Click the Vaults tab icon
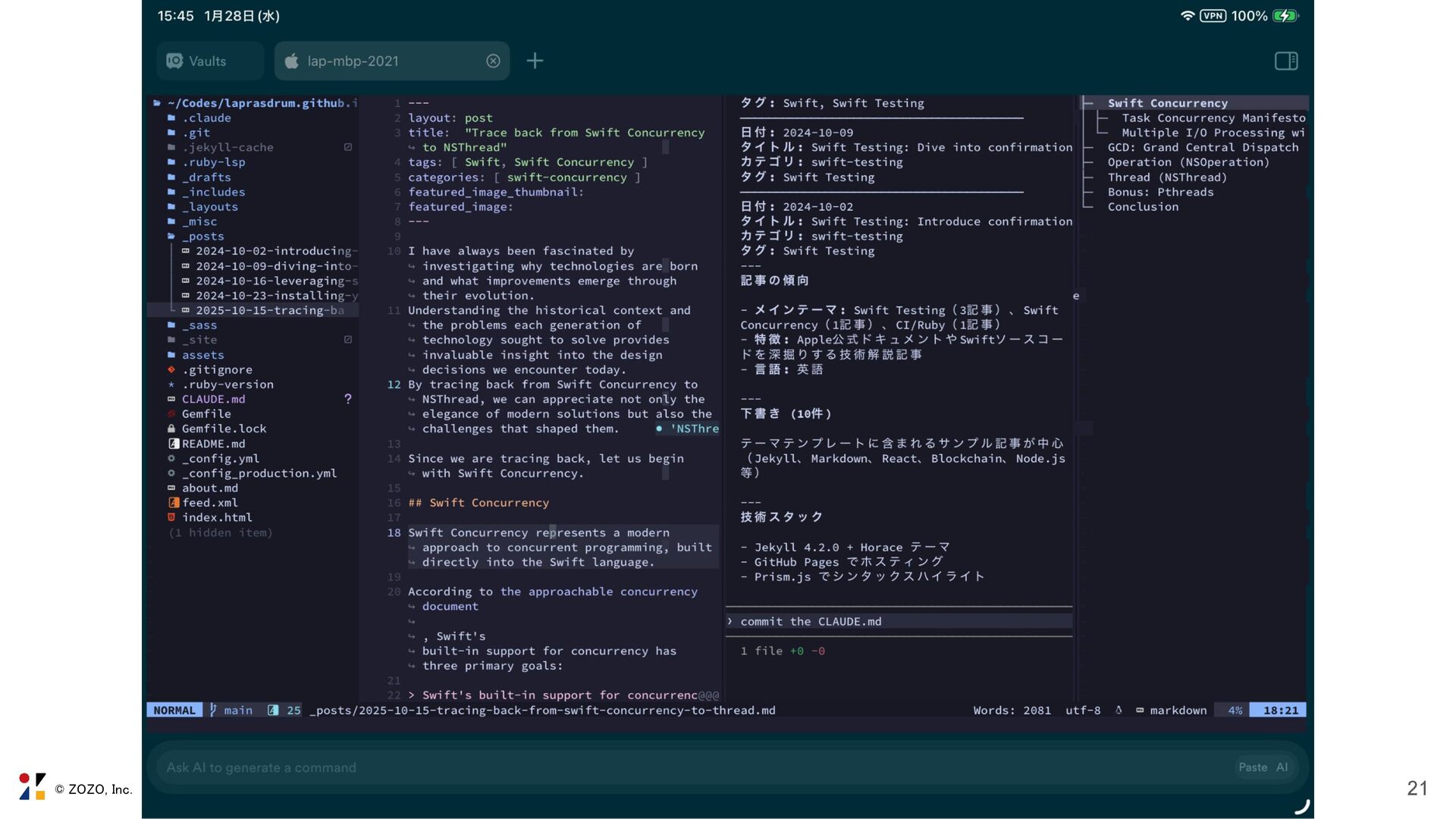Screen dimensions: 1456x819 pos(174,61)
